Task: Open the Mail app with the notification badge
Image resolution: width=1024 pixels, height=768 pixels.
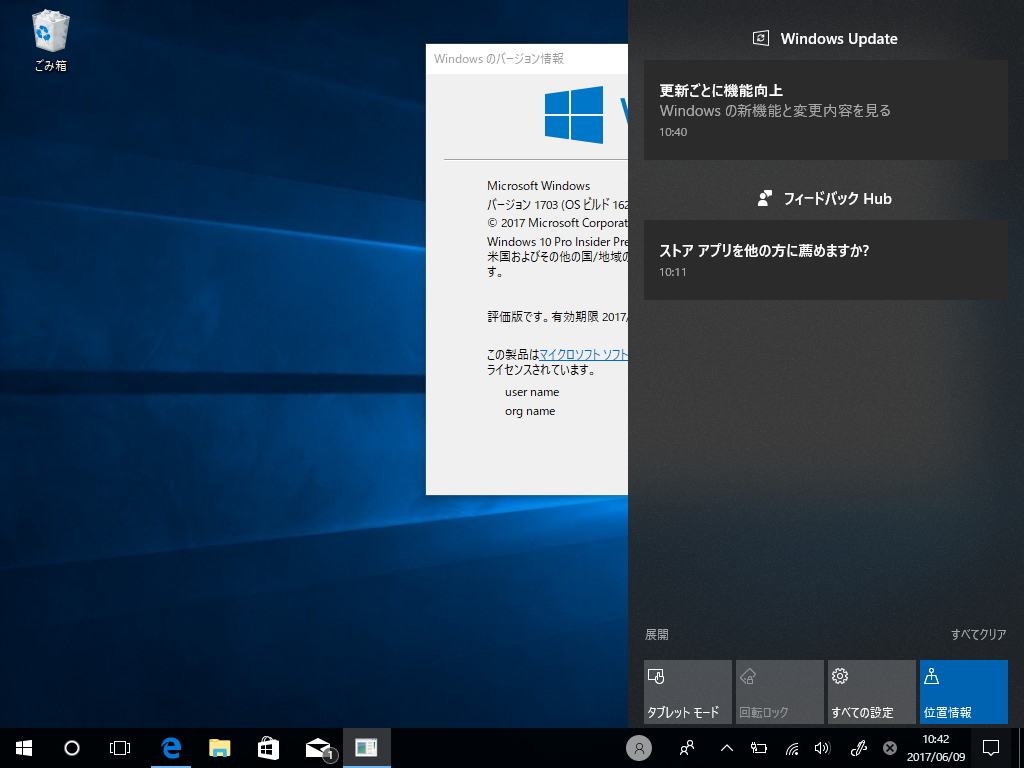Action: (x=317, y=747)
